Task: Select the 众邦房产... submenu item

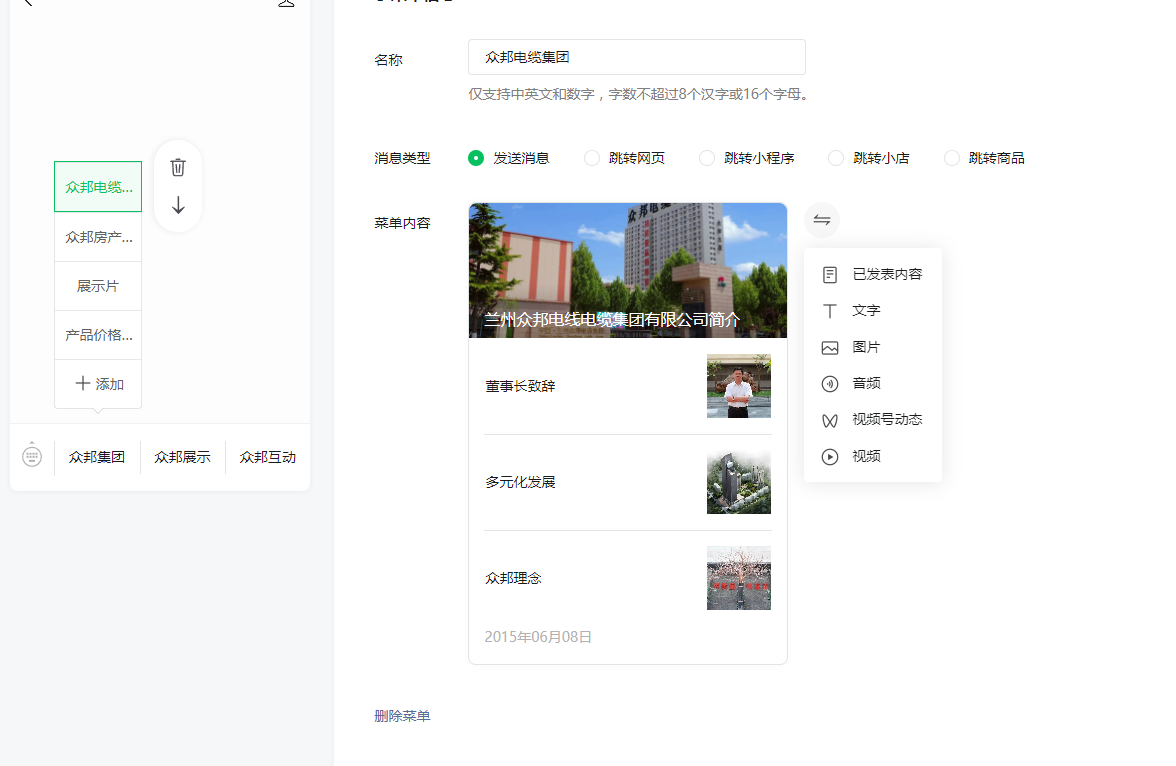Action: [x=98, y=237]
